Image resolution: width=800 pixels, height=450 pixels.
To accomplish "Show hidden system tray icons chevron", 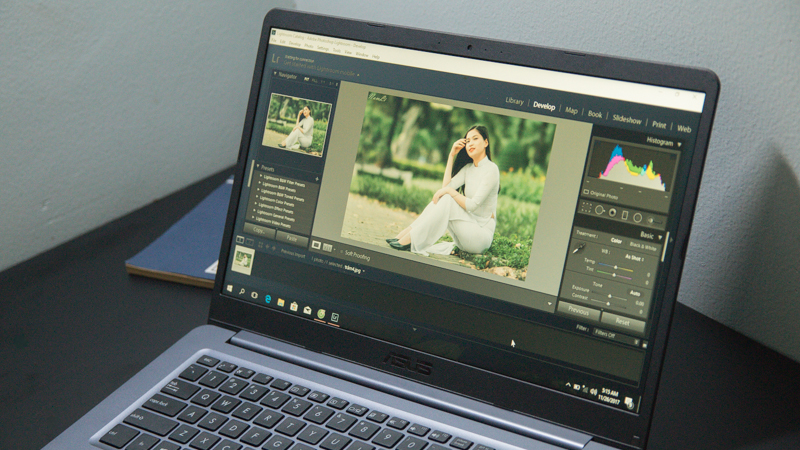I will click(x=568, y=385).
